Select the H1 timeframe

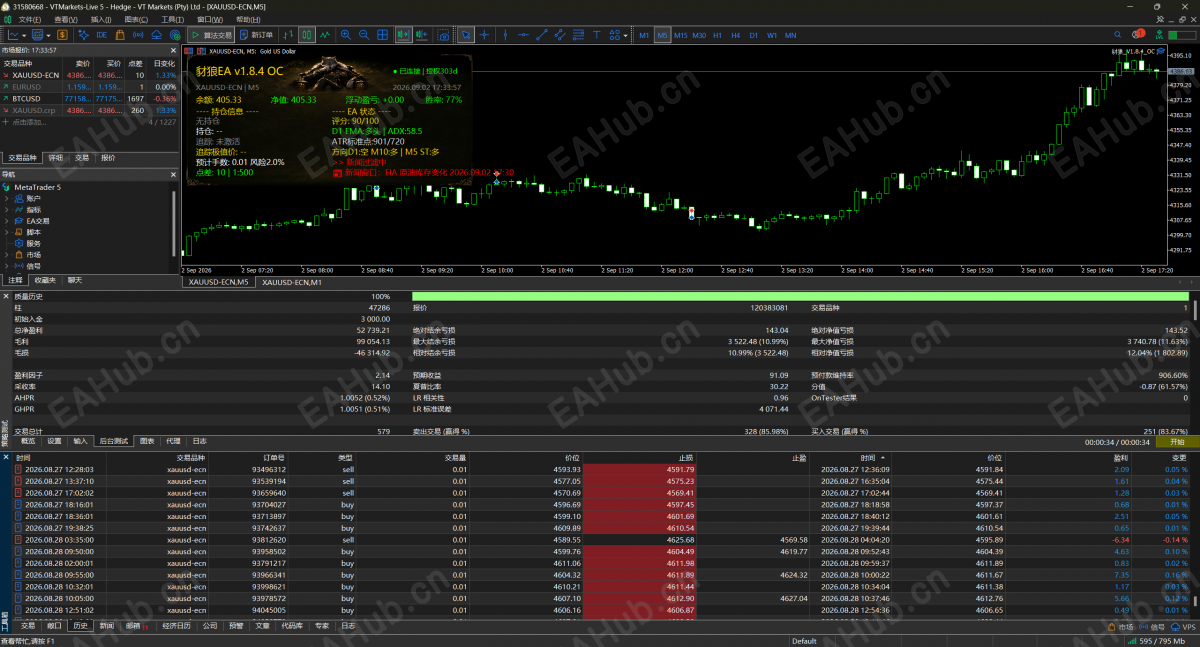717,35
